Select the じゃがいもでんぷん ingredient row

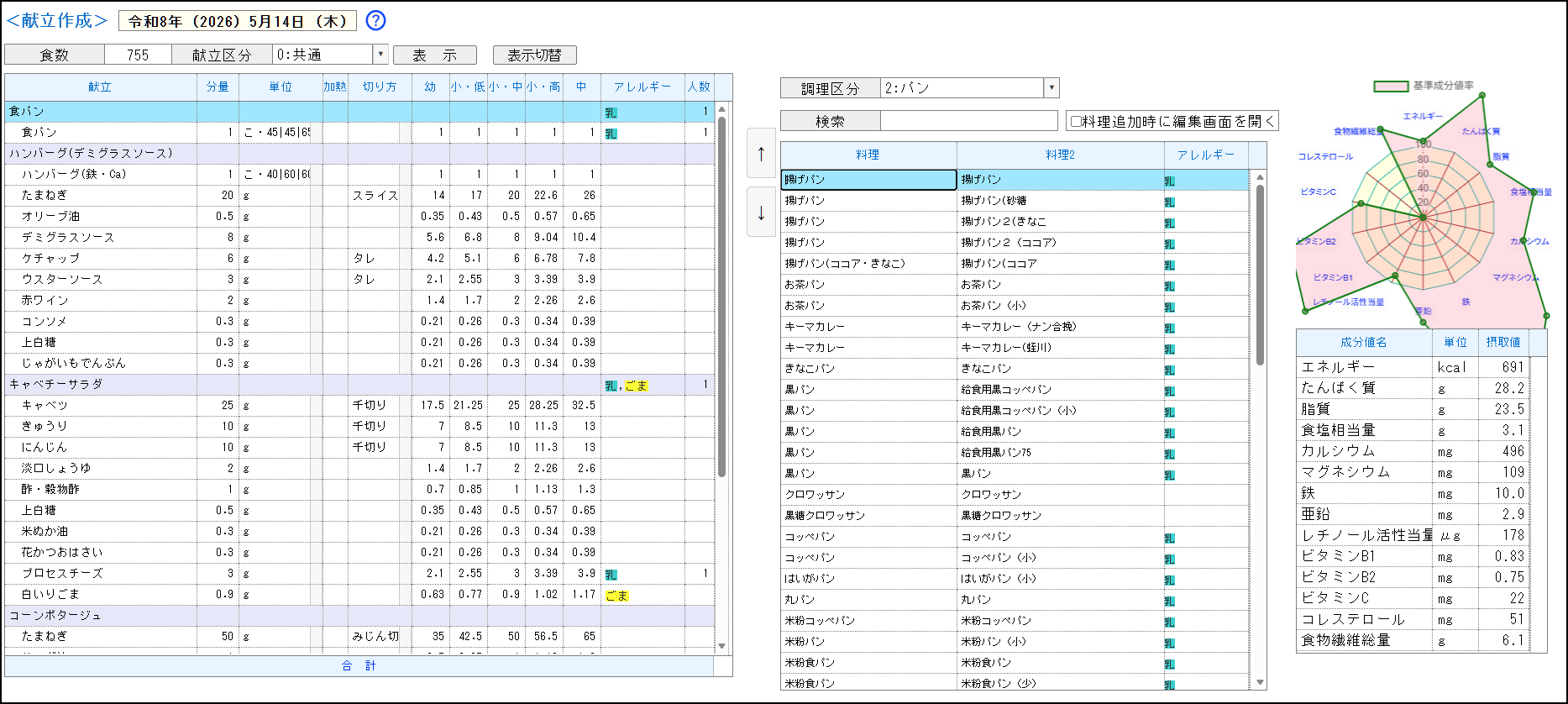click(x=359, y=363)
